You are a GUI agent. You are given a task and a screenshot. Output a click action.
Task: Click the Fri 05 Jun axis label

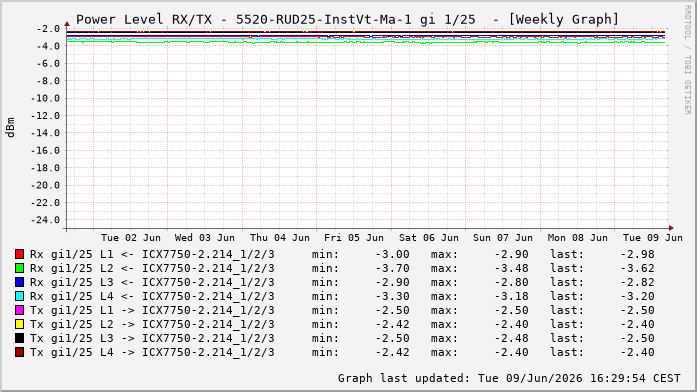pos(354,238)
